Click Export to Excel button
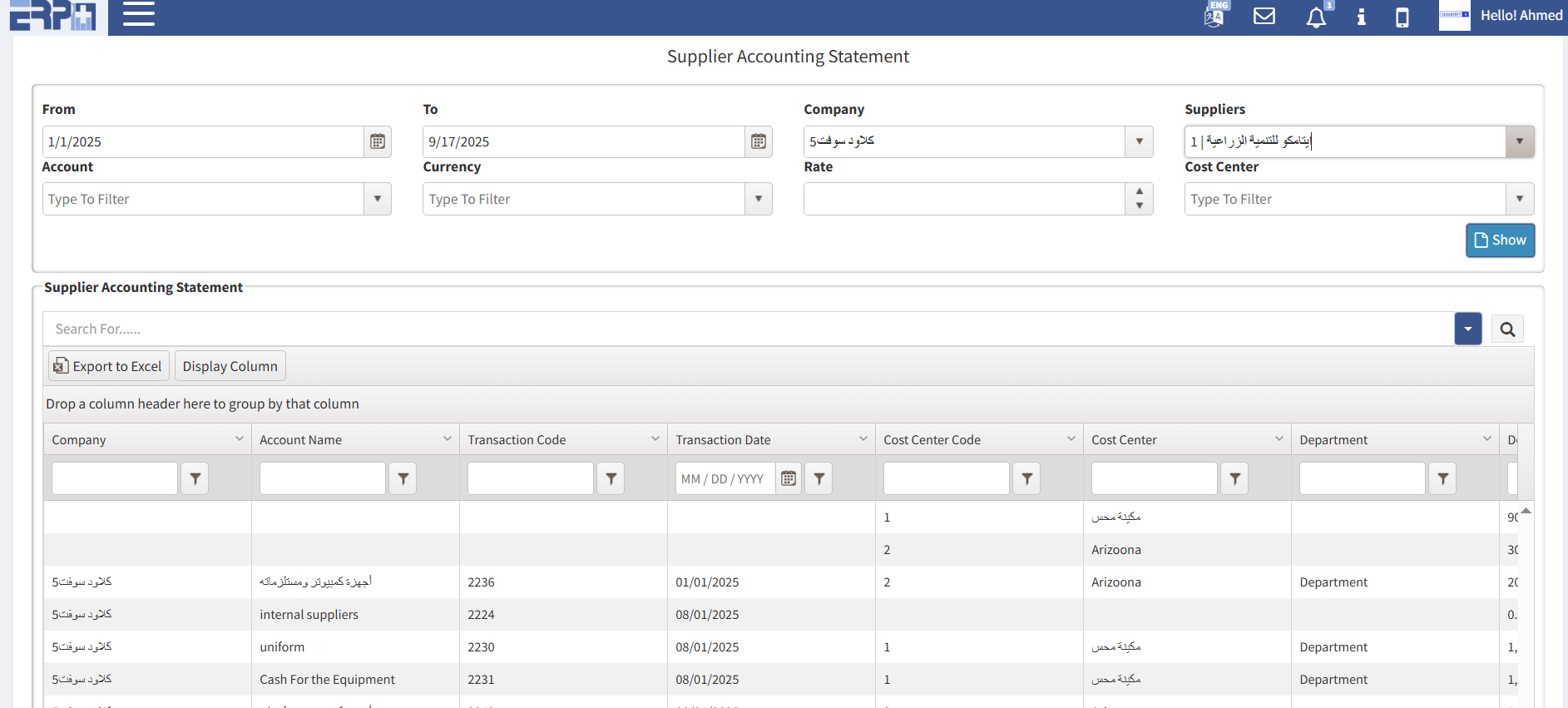The height and width of the screenshot is (708, 1568). pos(108,366)
